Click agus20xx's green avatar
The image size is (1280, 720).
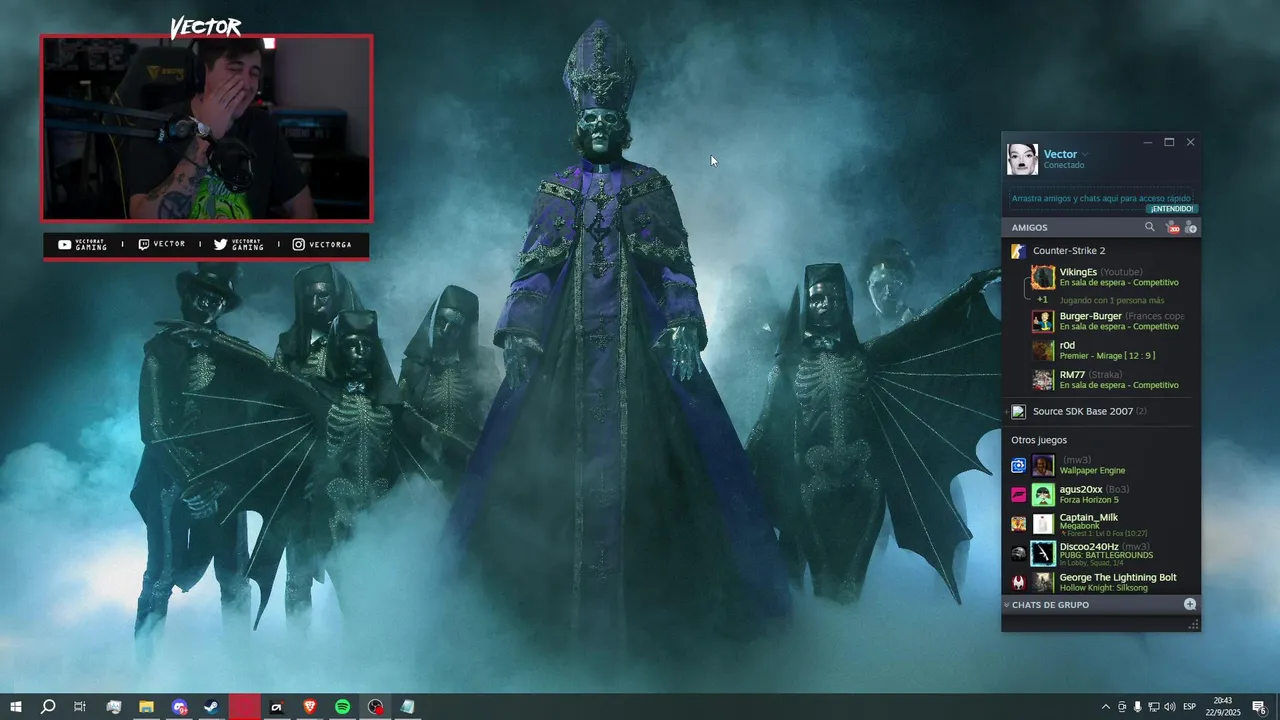(x=1043, y=494)
